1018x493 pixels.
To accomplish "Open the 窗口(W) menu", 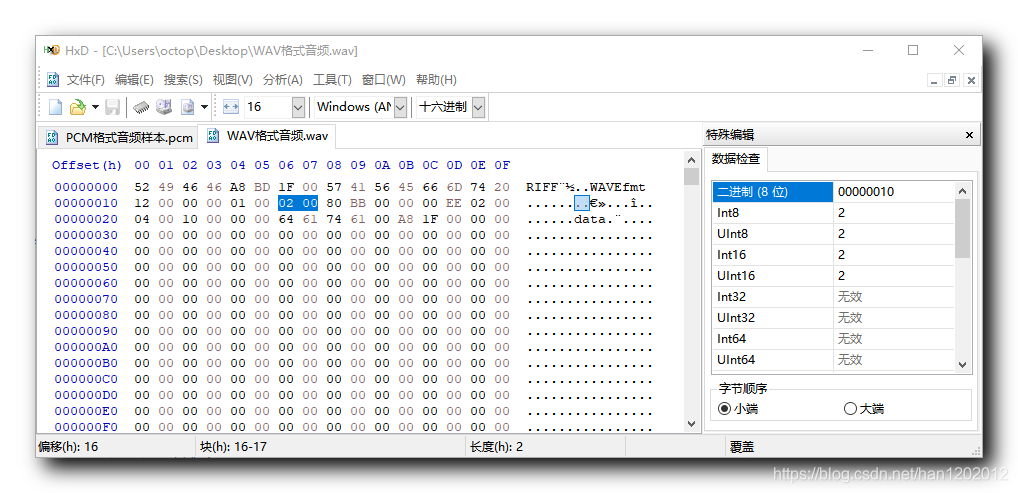I will 384,80.
